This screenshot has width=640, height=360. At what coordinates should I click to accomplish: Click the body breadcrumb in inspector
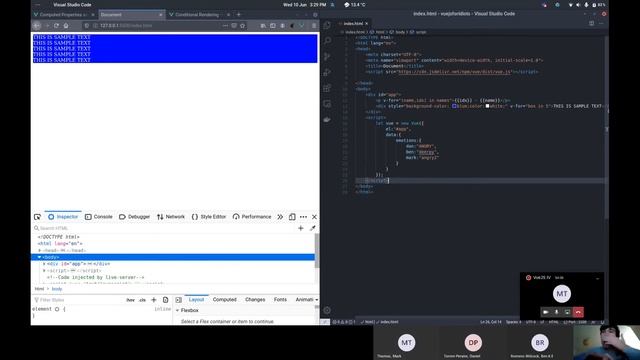[x=57, y=289]
